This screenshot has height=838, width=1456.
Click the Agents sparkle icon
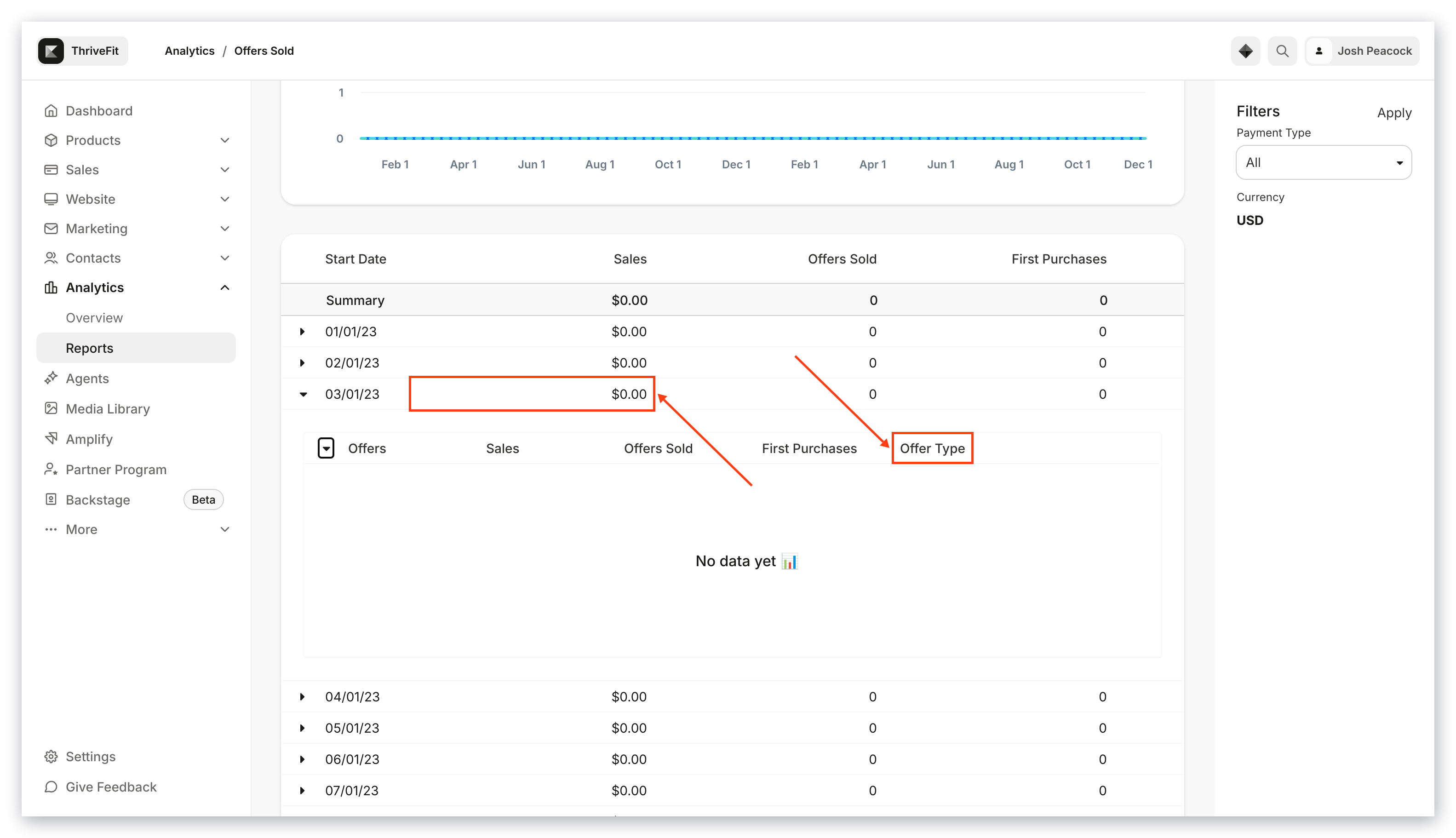tap(51, 378)
